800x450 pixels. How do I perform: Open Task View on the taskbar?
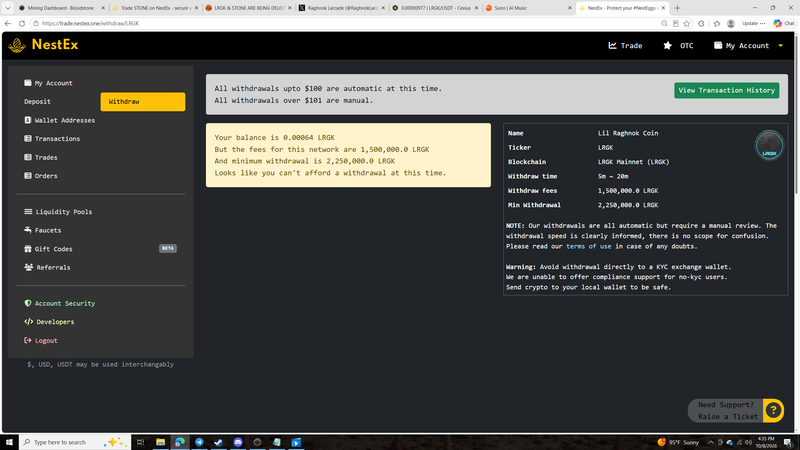[x=140, y=442]
